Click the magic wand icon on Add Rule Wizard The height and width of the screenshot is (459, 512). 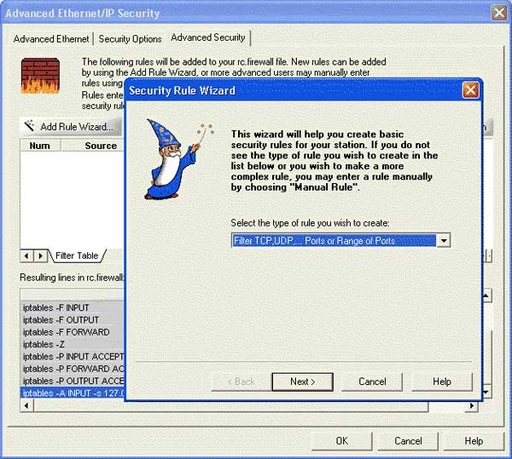pyautogui.click(x=29, y=126)
